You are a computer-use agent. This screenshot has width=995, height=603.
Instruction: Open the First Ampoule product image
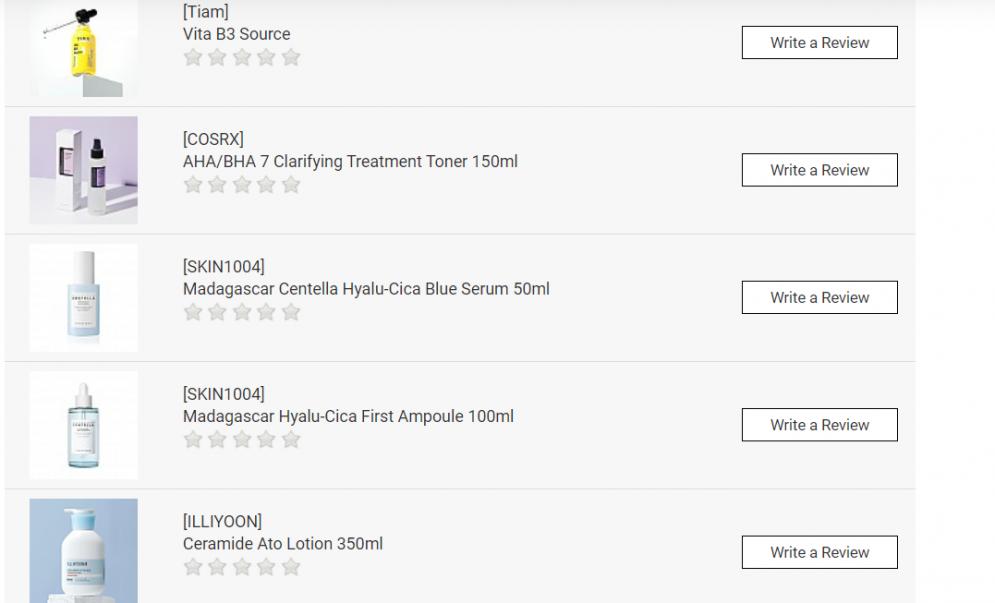84,425
